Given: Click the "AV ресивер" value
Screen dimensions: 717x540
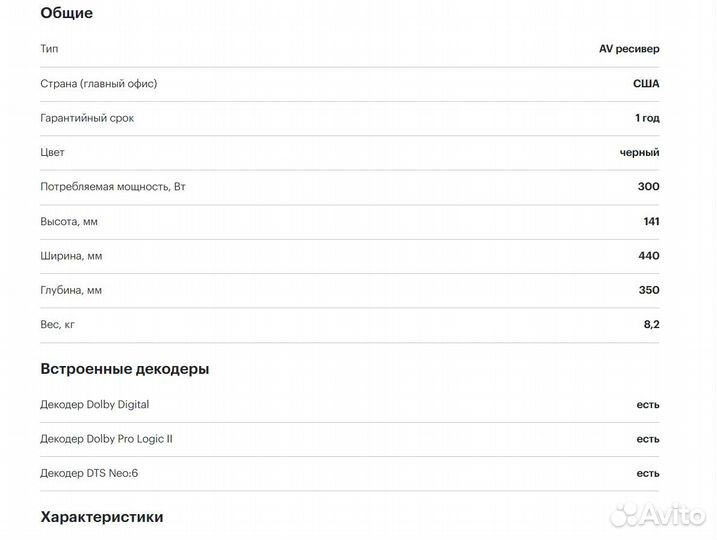Looking at the screenshot, I should 629,49.
